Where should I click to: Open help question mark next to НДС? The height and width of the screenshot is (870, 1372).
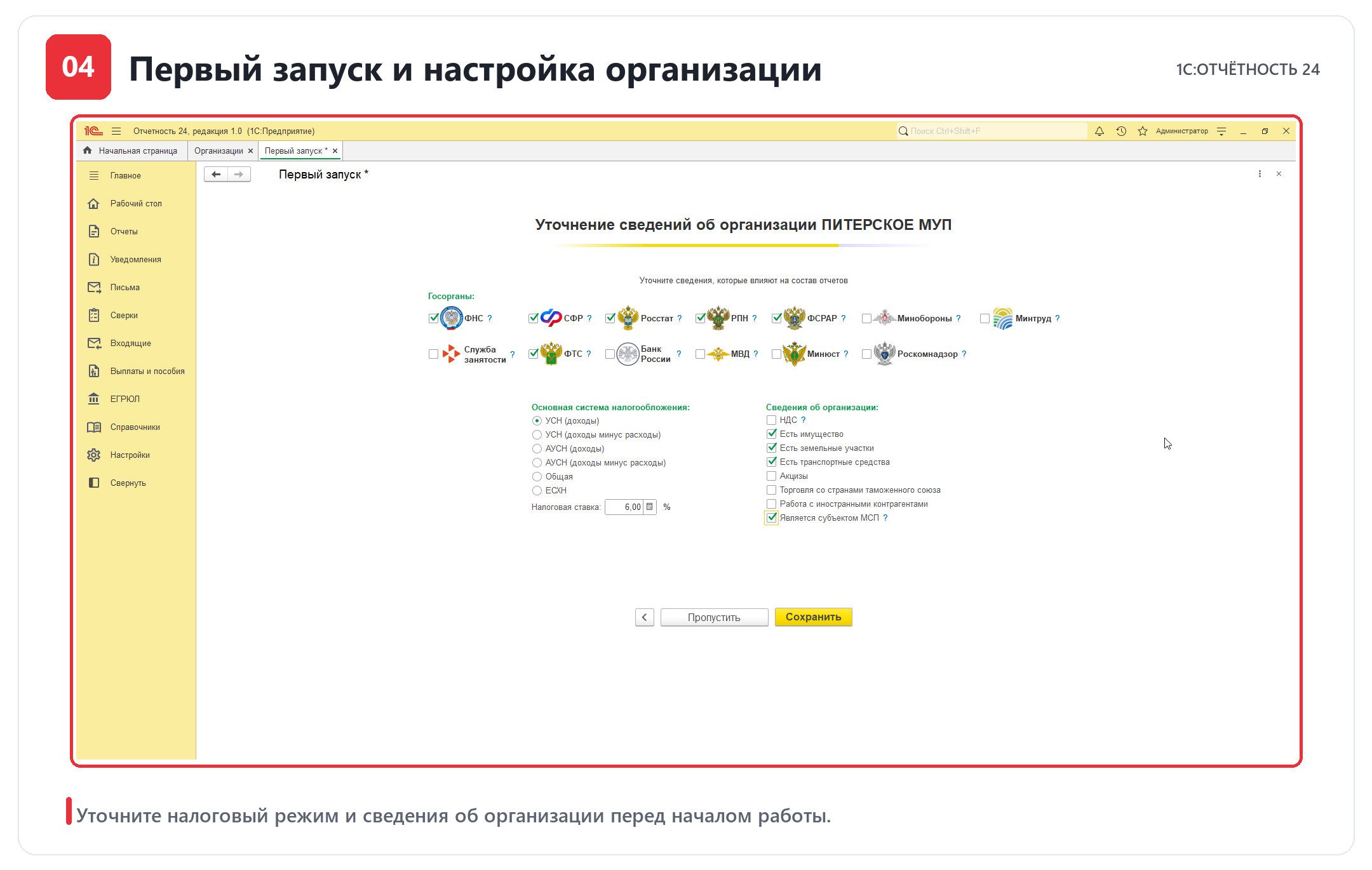[x=803, y=420]
